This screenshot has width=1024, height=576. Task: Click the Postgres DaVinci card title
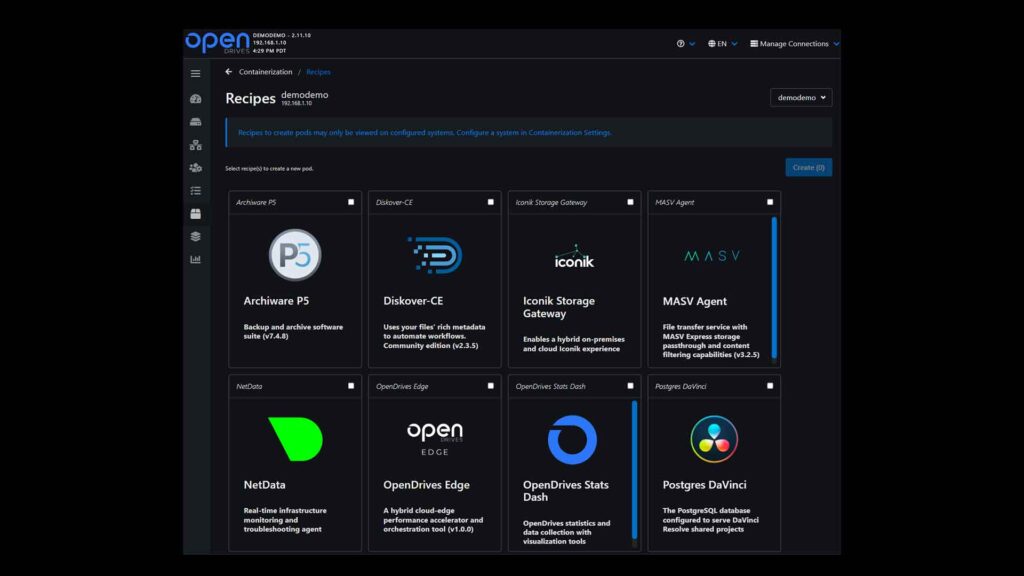click(704, 485)
